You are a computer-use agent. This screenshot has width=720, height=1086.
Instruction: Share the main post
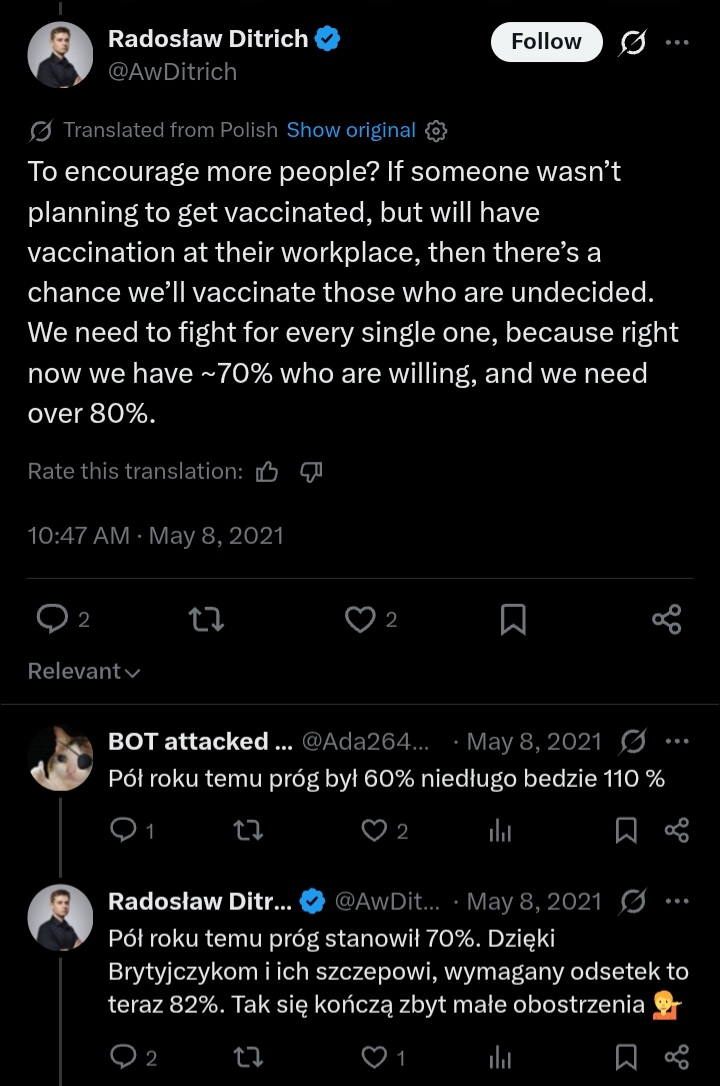666,620
